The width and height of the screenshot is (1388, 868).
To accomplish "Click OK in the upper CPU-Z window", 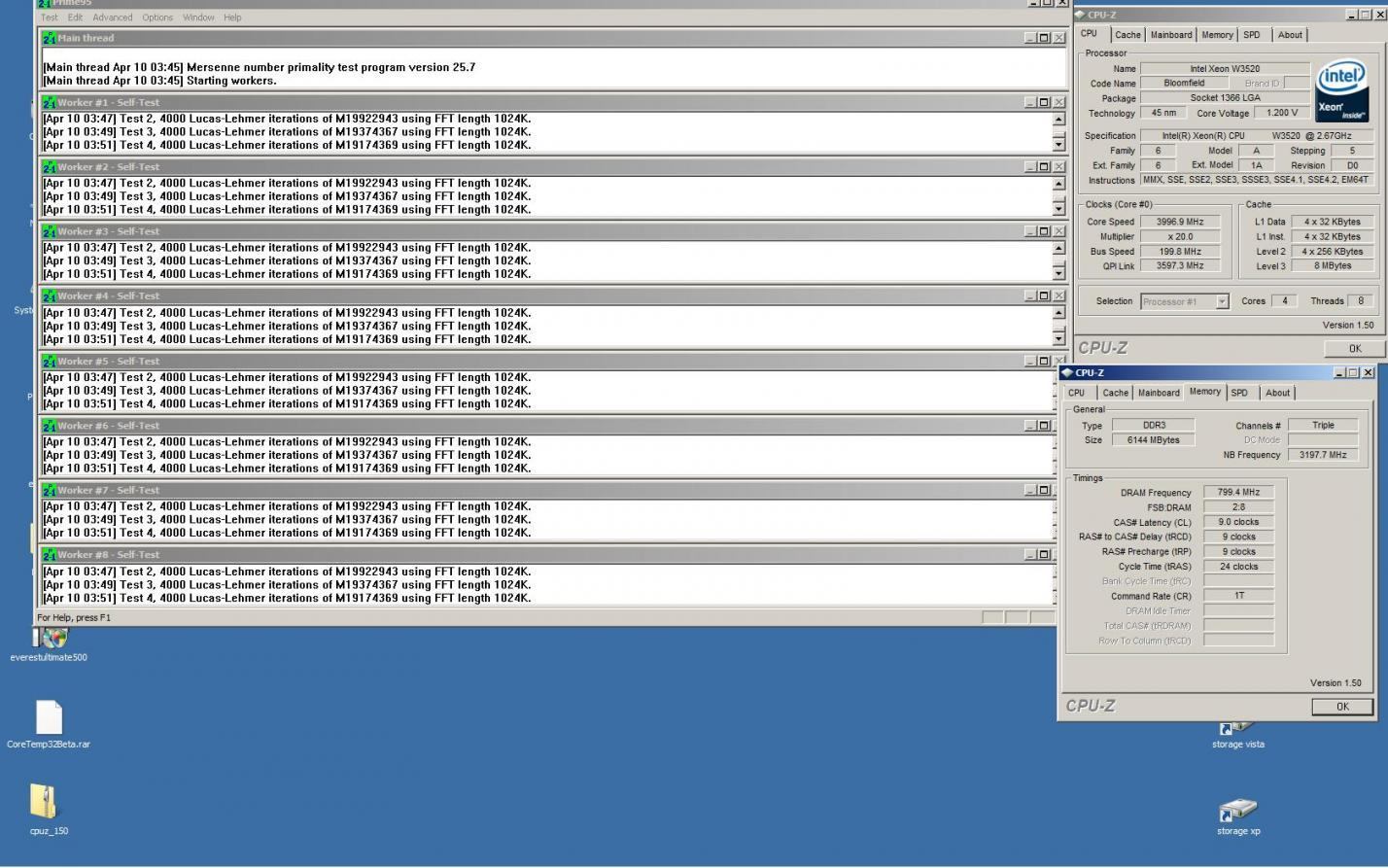I will [x=1355, y=348].
